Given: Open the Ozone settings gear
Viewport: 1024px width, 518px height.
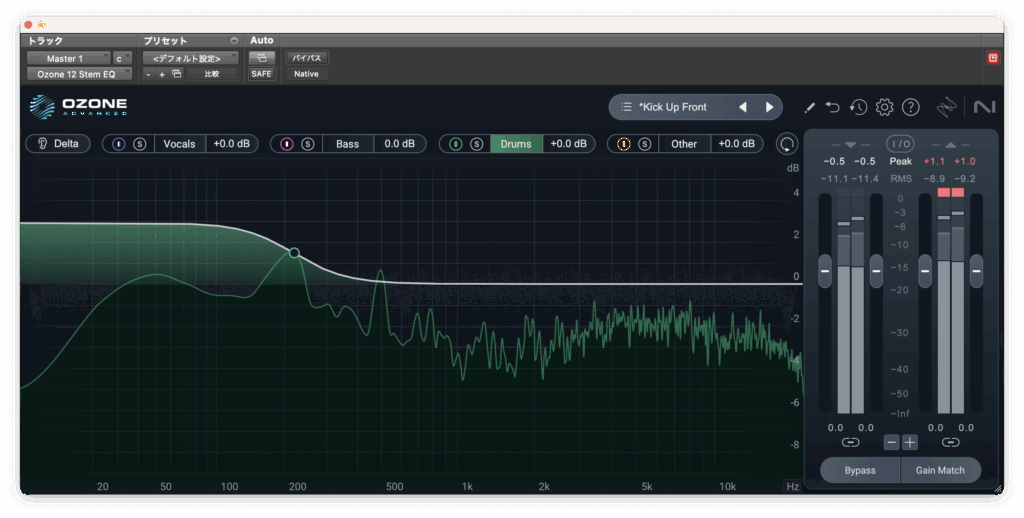Looking at the screenshot, I should (884, 107).
